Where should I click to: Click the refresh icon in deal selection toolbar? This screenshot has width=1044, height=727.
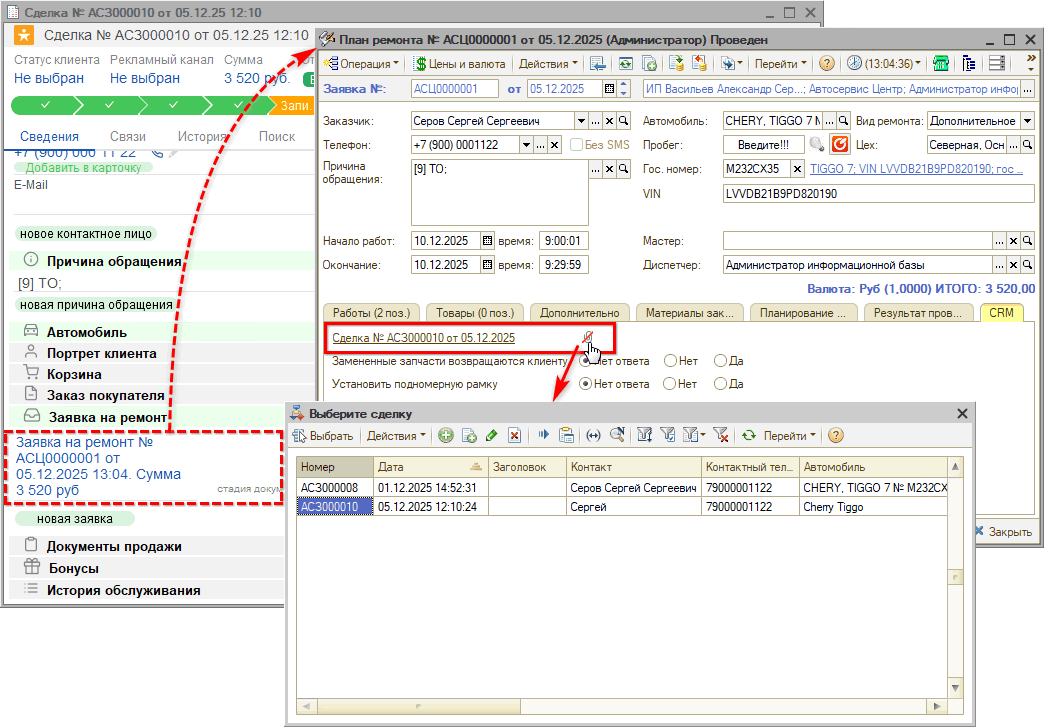(x=748, y=435)
